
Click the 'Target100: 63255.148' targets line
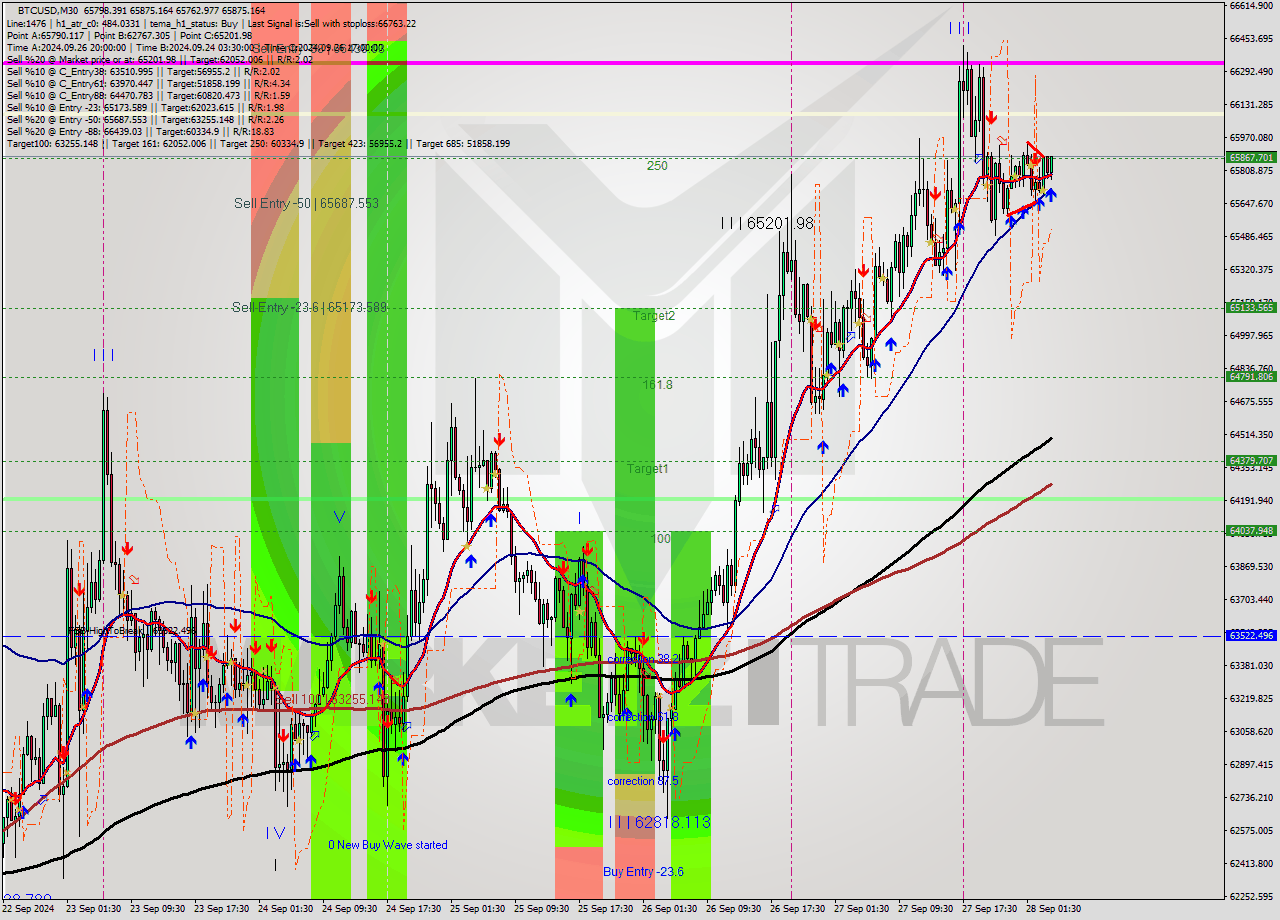pyautogui.click(x=258, y=143)
